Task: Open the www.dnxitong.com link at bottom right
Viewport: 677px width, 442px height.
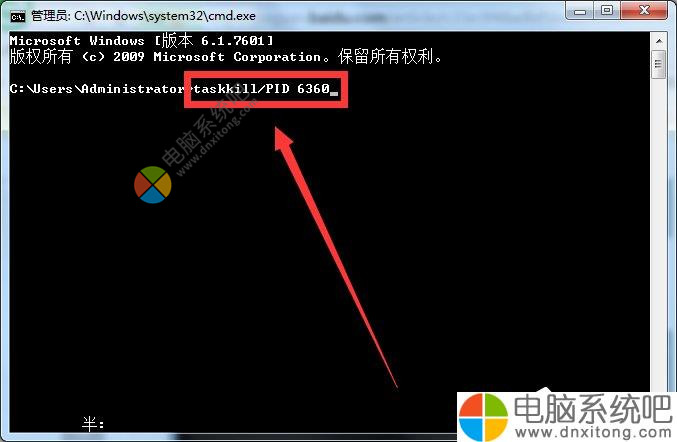Action: (x=593, y=432)
